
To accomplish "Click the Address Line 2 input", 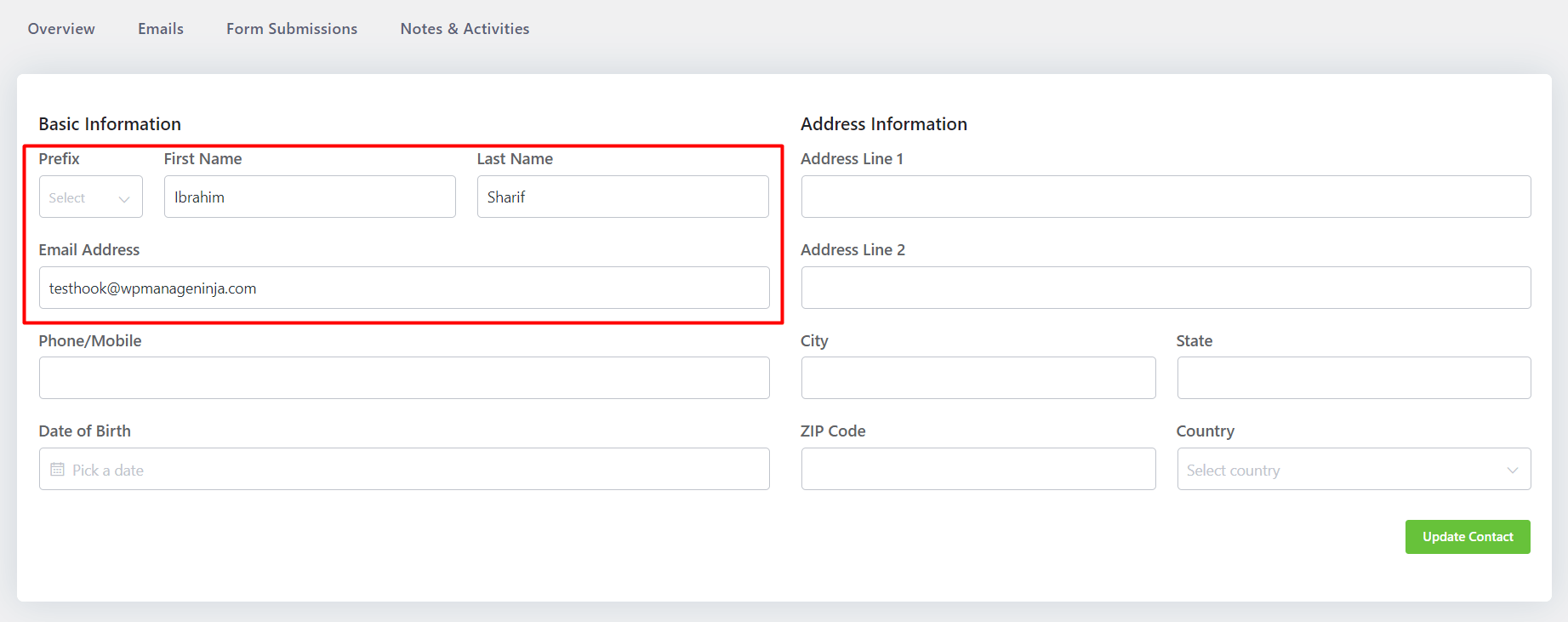I will click(x=1166, y=288).
